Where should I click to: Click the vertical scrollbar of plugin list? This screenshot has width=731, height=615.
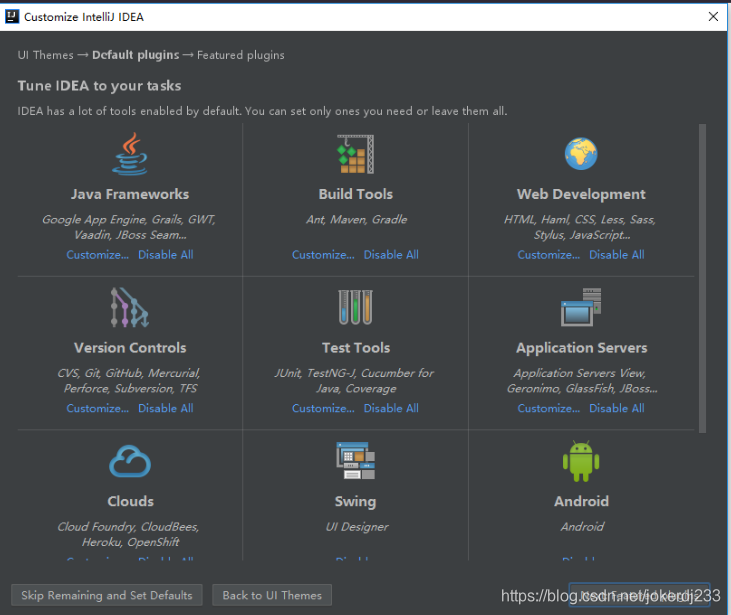(x=702, y=278)
